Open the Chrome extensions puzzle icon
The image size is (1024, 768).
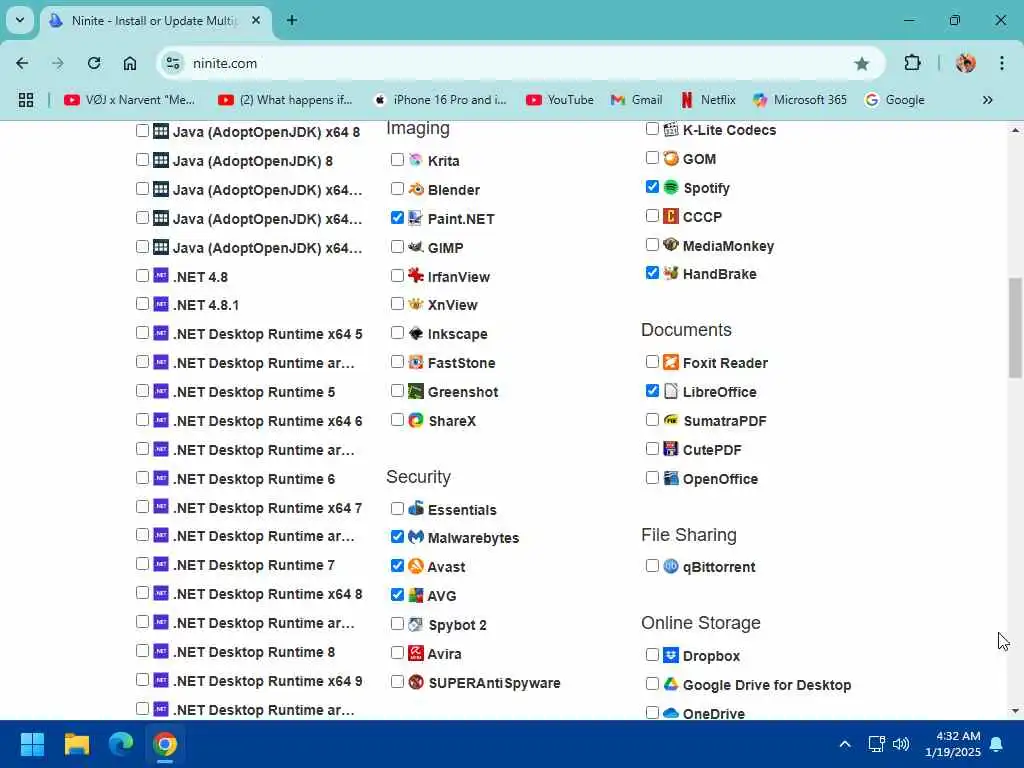click(x=912, y=63)
